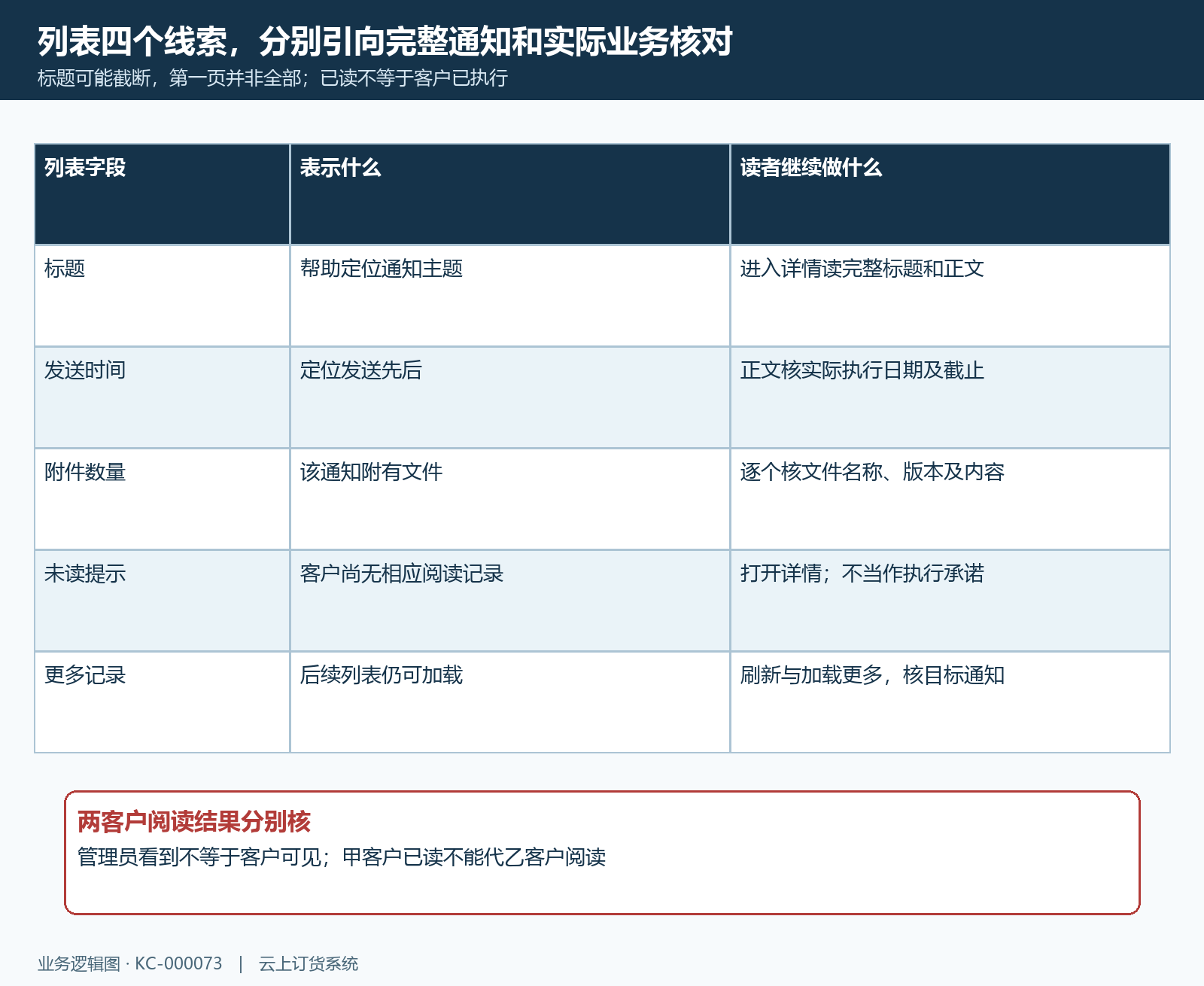The height and width of the screenshot is (986, 1204).
Task: Click the main title '列表四个线索'
Action: (132, 41)
